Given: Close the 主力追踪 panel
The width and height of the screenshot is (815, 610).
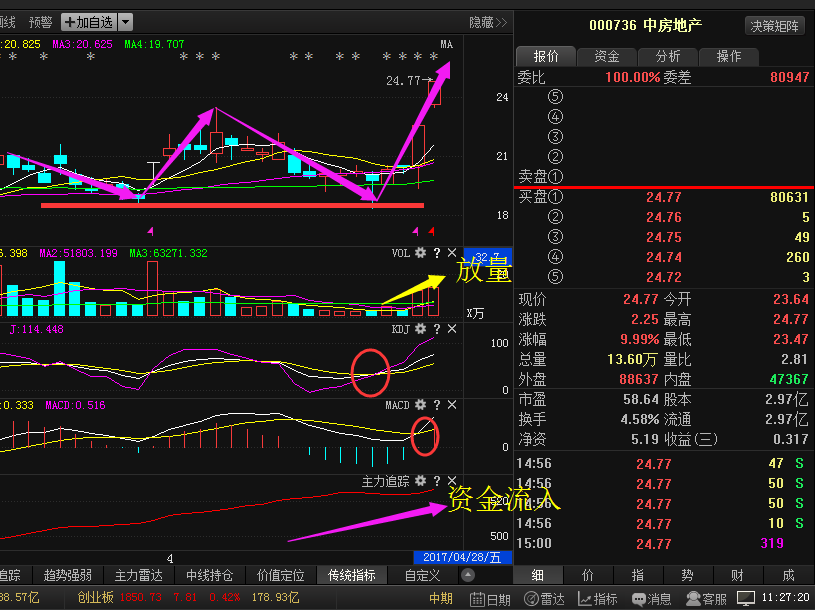Looking at the screenshot, I should [x=452, y=481].
